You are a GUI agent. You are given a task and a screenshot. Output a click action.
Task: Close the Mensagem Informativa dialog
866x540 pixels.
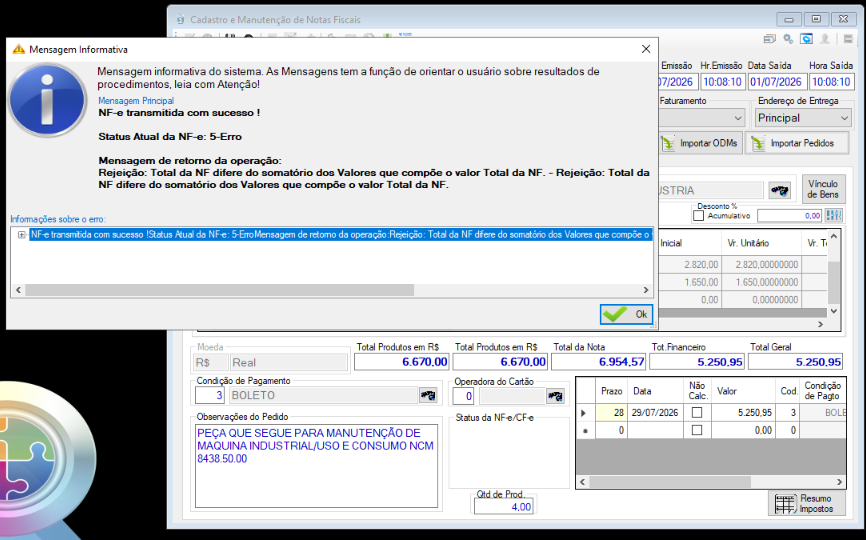point(646,49)
